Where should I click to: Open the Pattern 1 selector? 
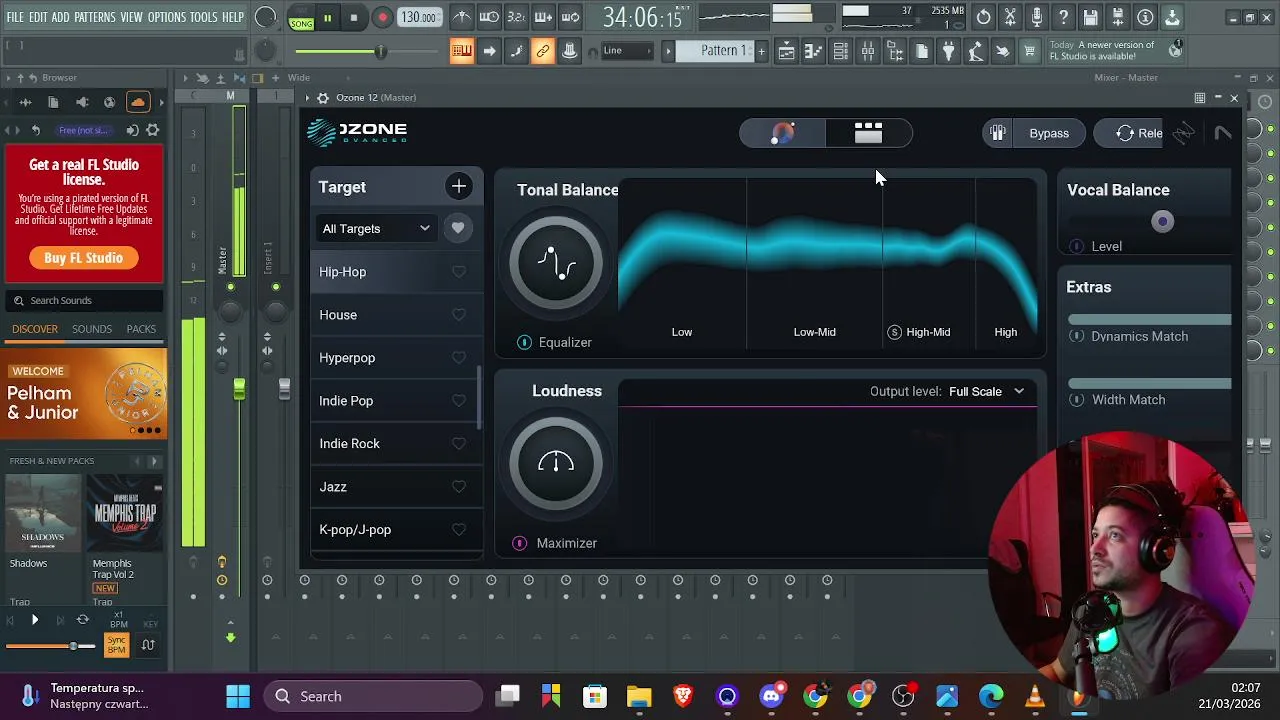pyautogui.click(x=715, y=51)
